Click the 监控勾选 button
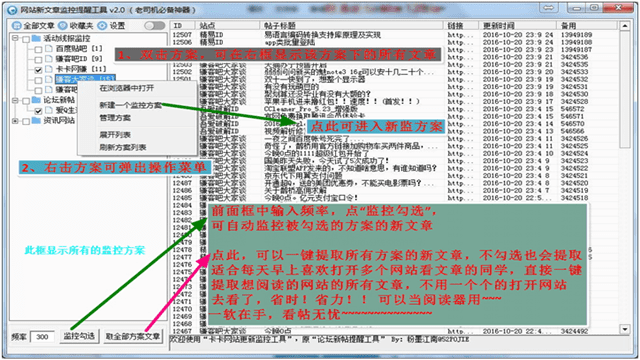The image size is (640, 360). [x=79, y=336]
